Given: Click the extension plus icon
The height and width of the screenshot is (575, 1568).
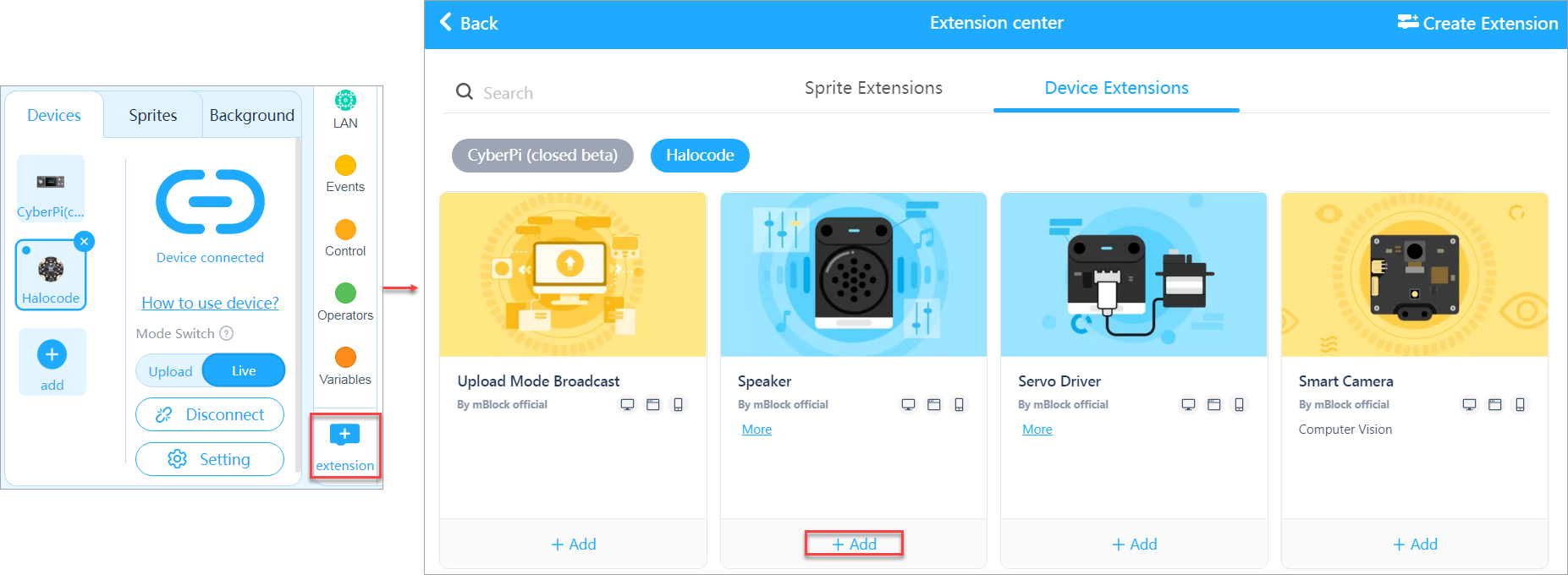Looking at the screenshot, I should pos(344,435).
